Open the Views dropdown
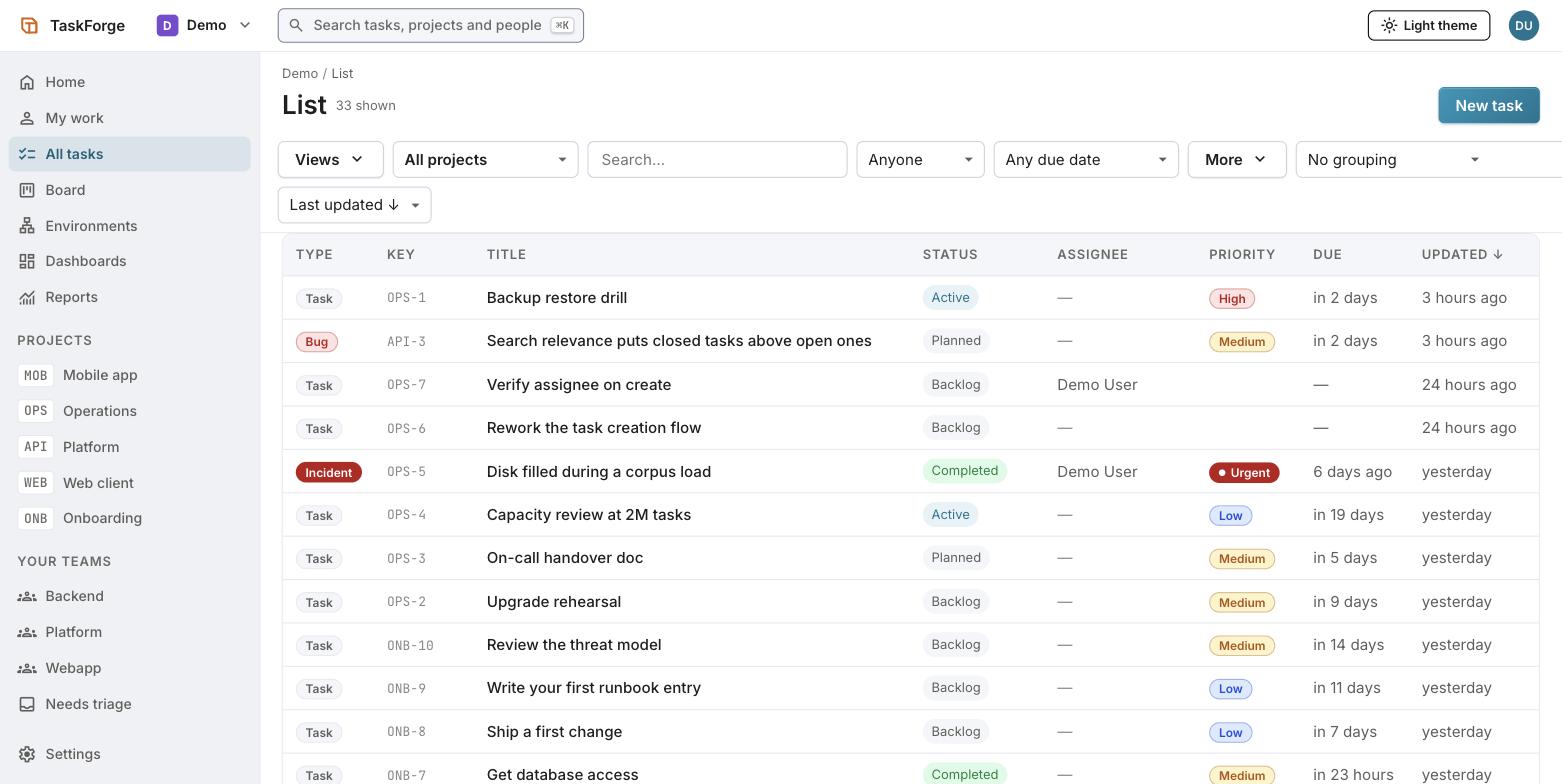Screen dimensions: 1562x784 (331, 160)
